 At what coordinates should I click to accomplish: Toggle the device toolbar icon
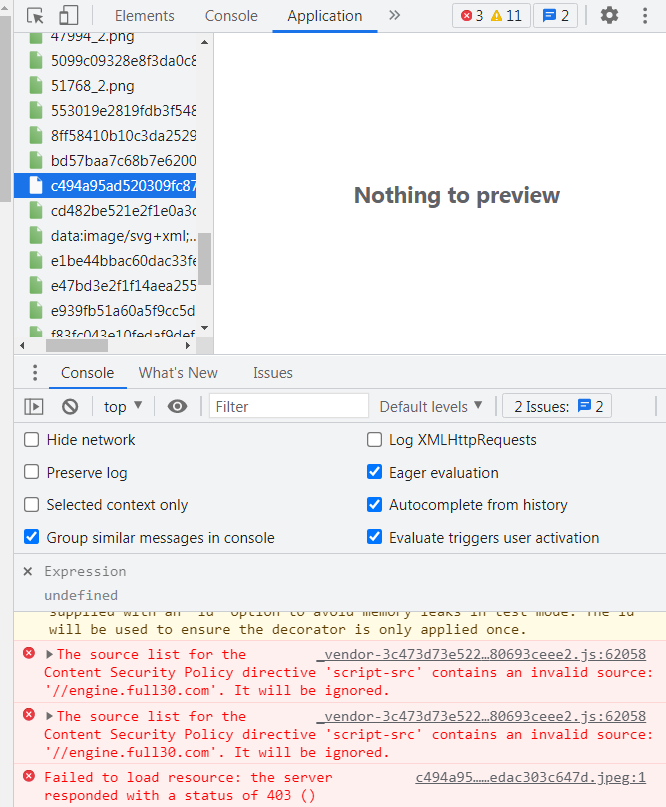click(68, 15)
